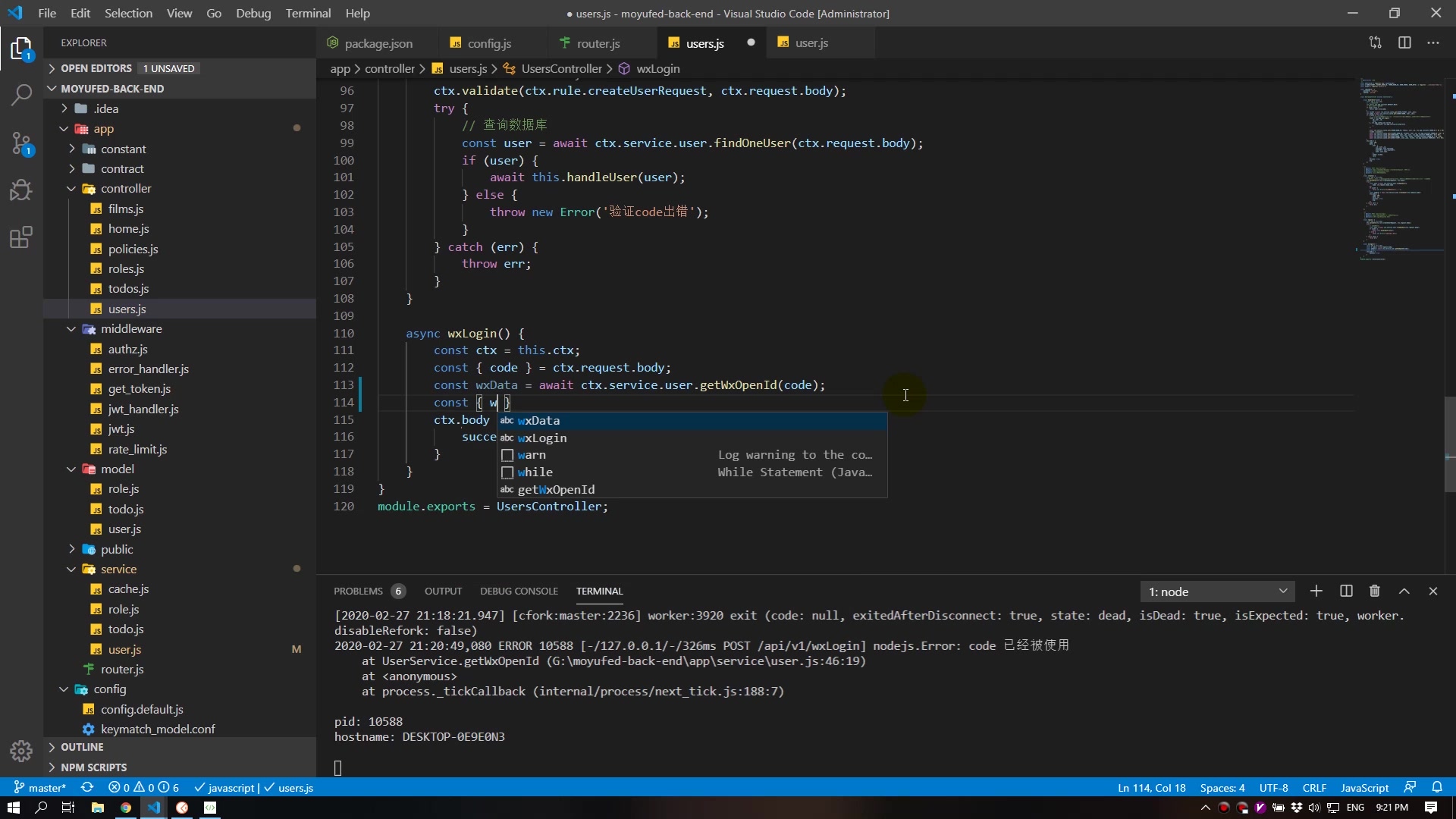Split the terminal panel
1456x819 pixels.
point(1346,591)
